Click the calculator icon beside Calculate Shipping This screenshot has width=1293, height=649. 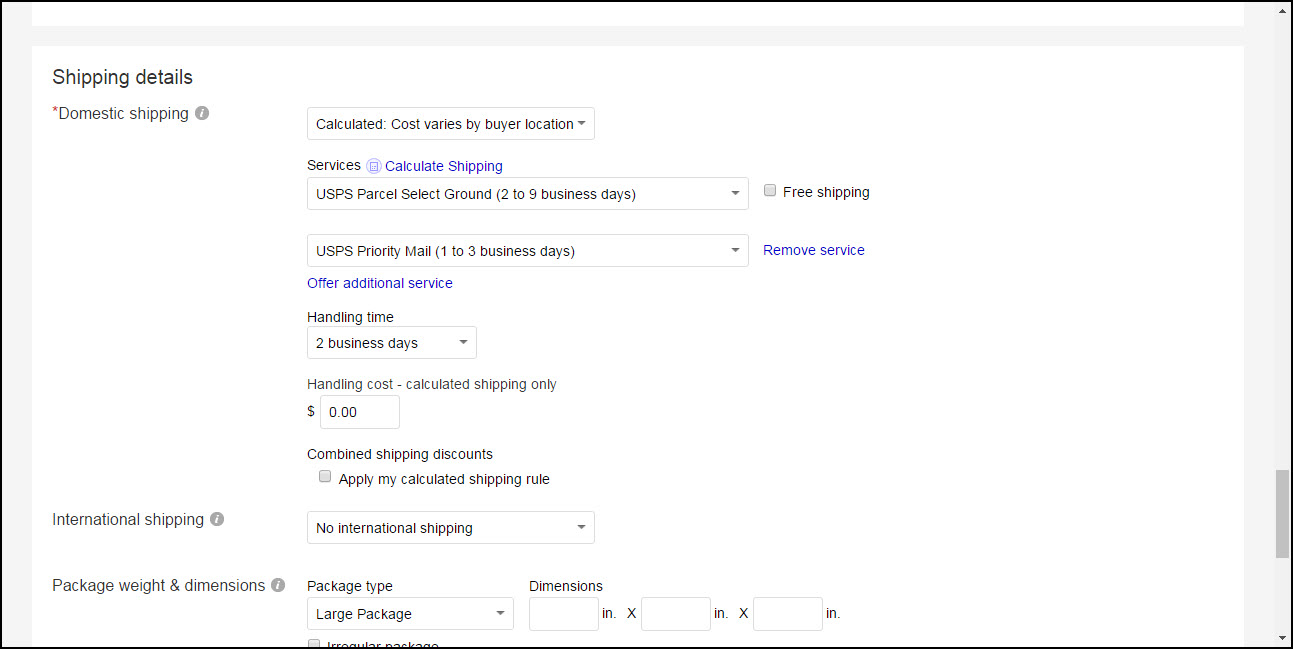374,166
